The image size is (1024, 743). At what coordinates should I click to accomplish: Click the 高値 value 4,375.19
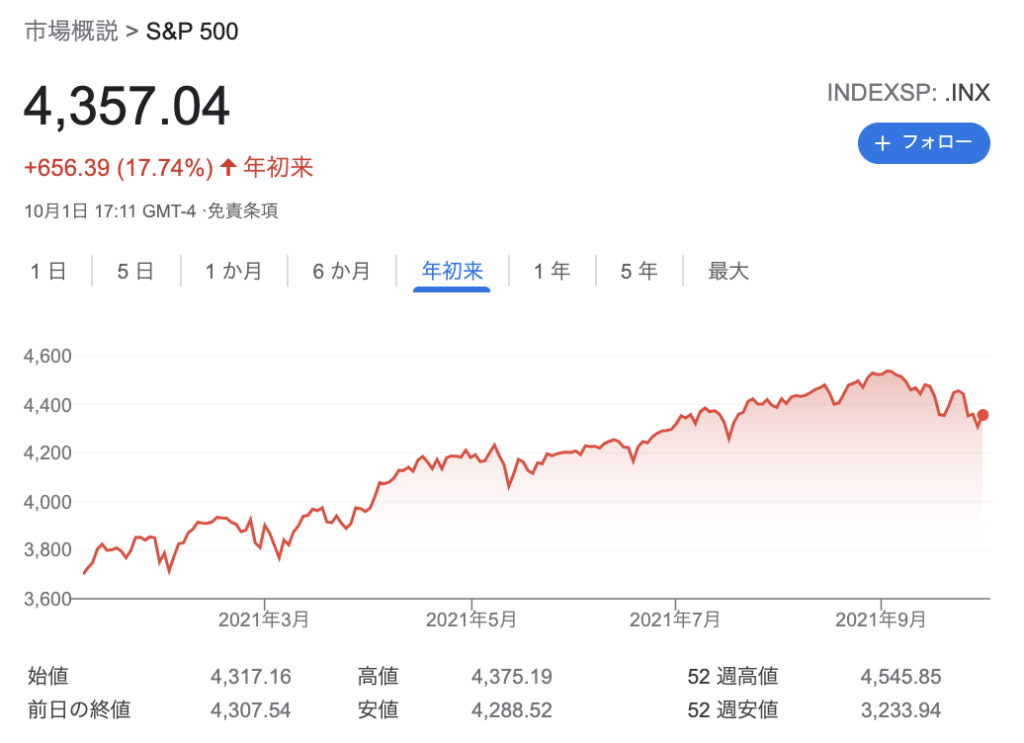[512, 676]
